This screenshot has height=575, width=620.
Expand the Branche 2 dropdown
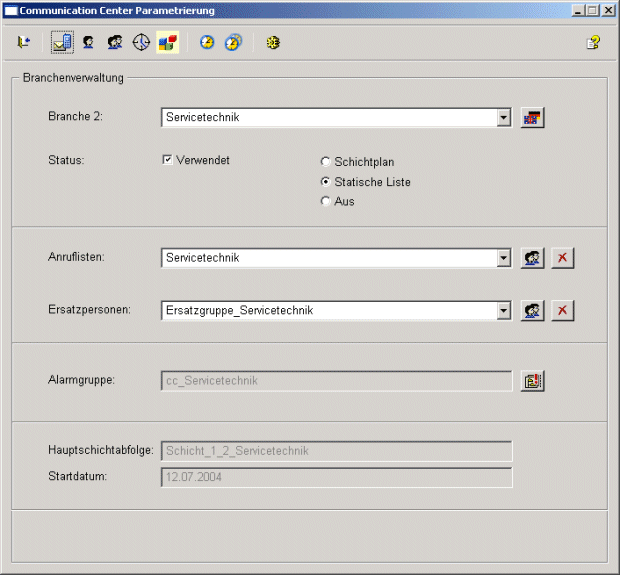pos(504,118)
